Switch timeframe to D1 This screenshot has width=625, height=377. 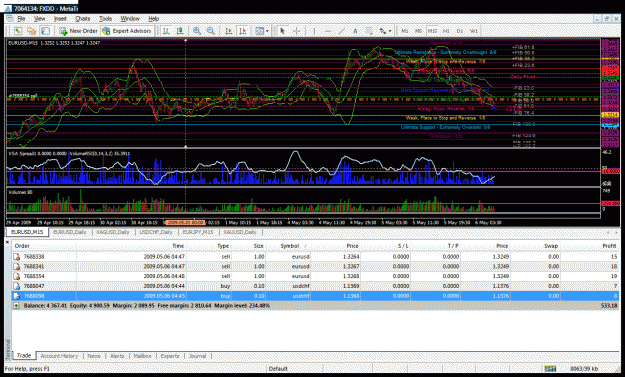coord(460,31)
